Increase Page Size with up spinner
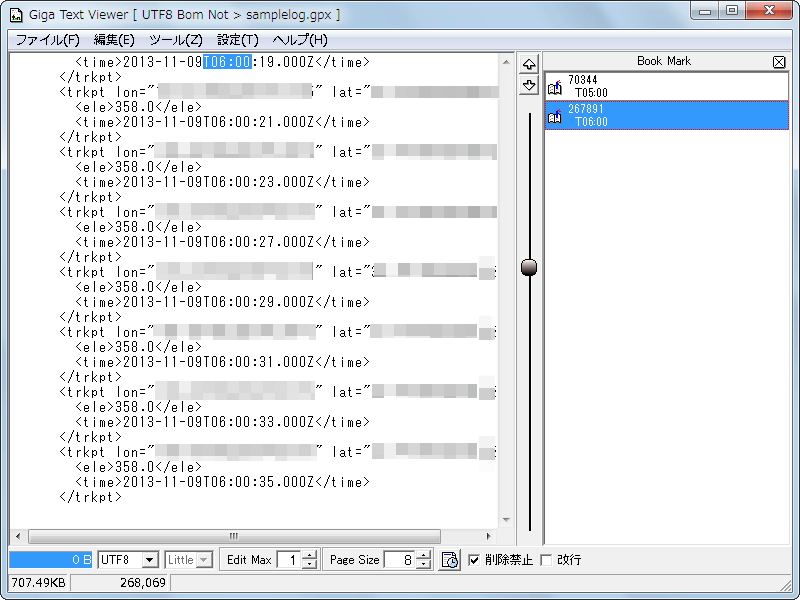 pos(424,556)
